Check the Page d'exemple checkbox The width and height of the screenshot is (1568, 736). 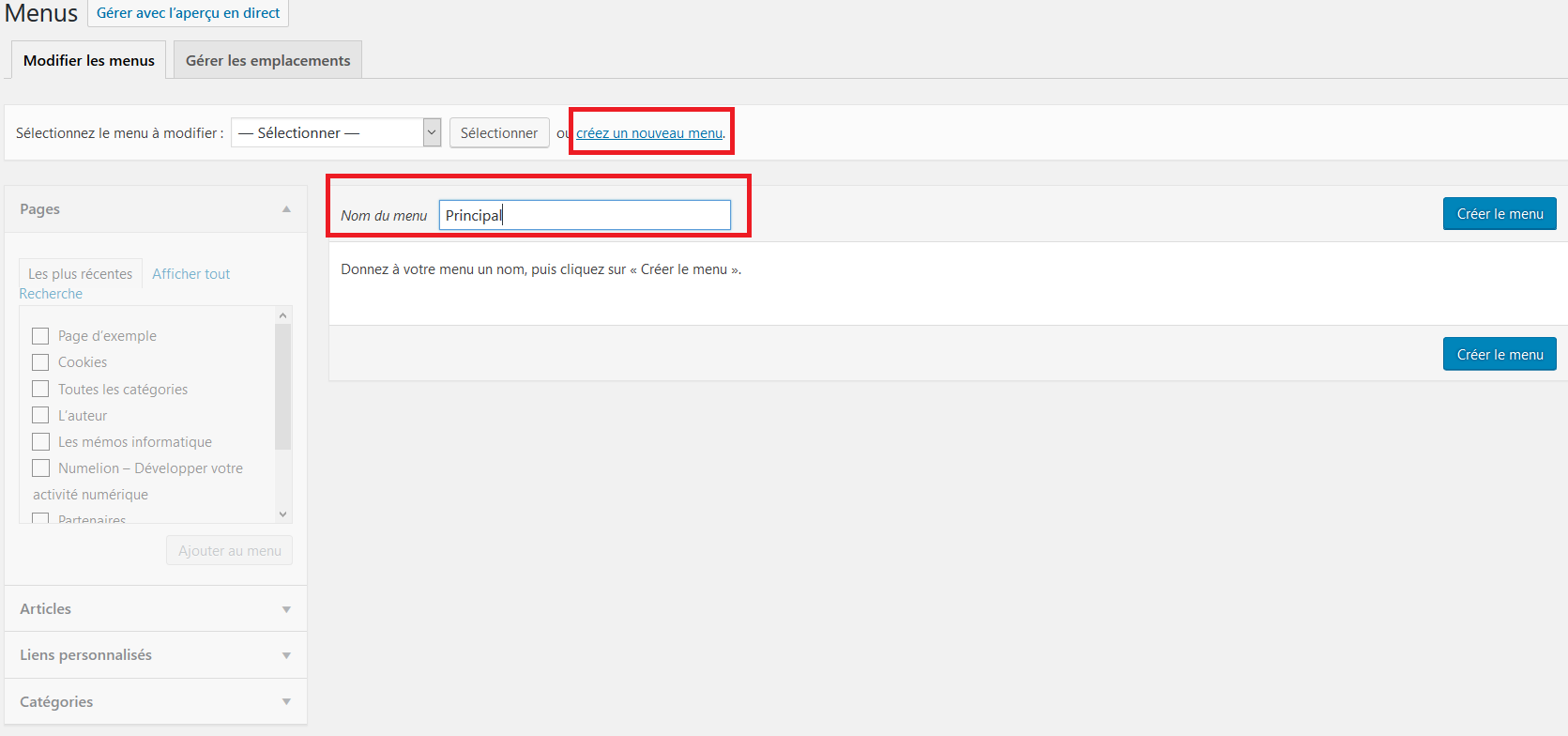[x=40, y=336]
